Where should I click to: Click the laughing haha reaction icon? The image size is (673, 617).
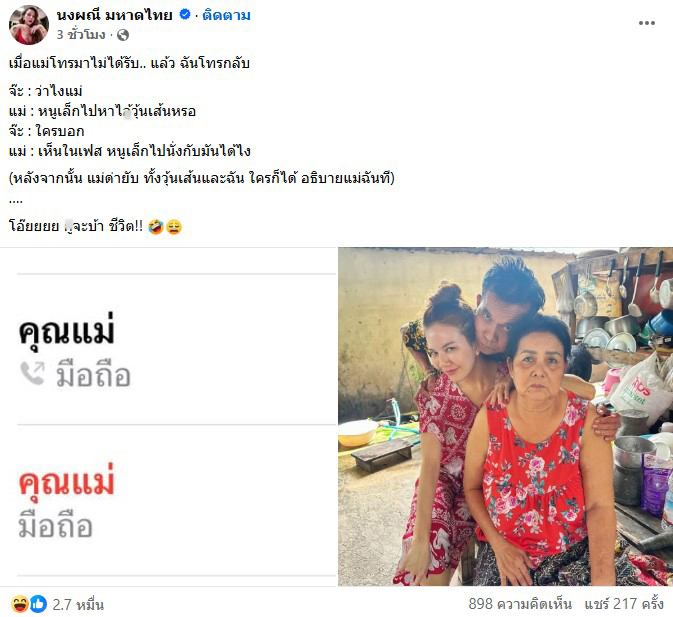pyautogui.click(x=19, y=604)
